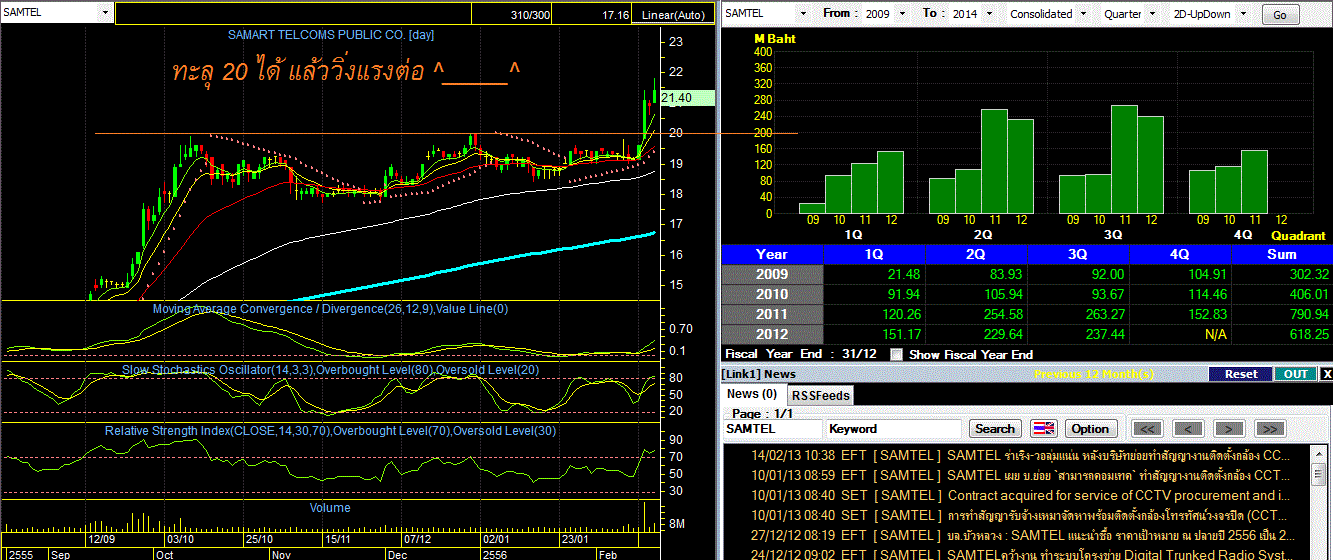Image resolution: width=1333 pixels, height=560 pixels.
Task: Click the Volume panel title
Action: point(330,508)
